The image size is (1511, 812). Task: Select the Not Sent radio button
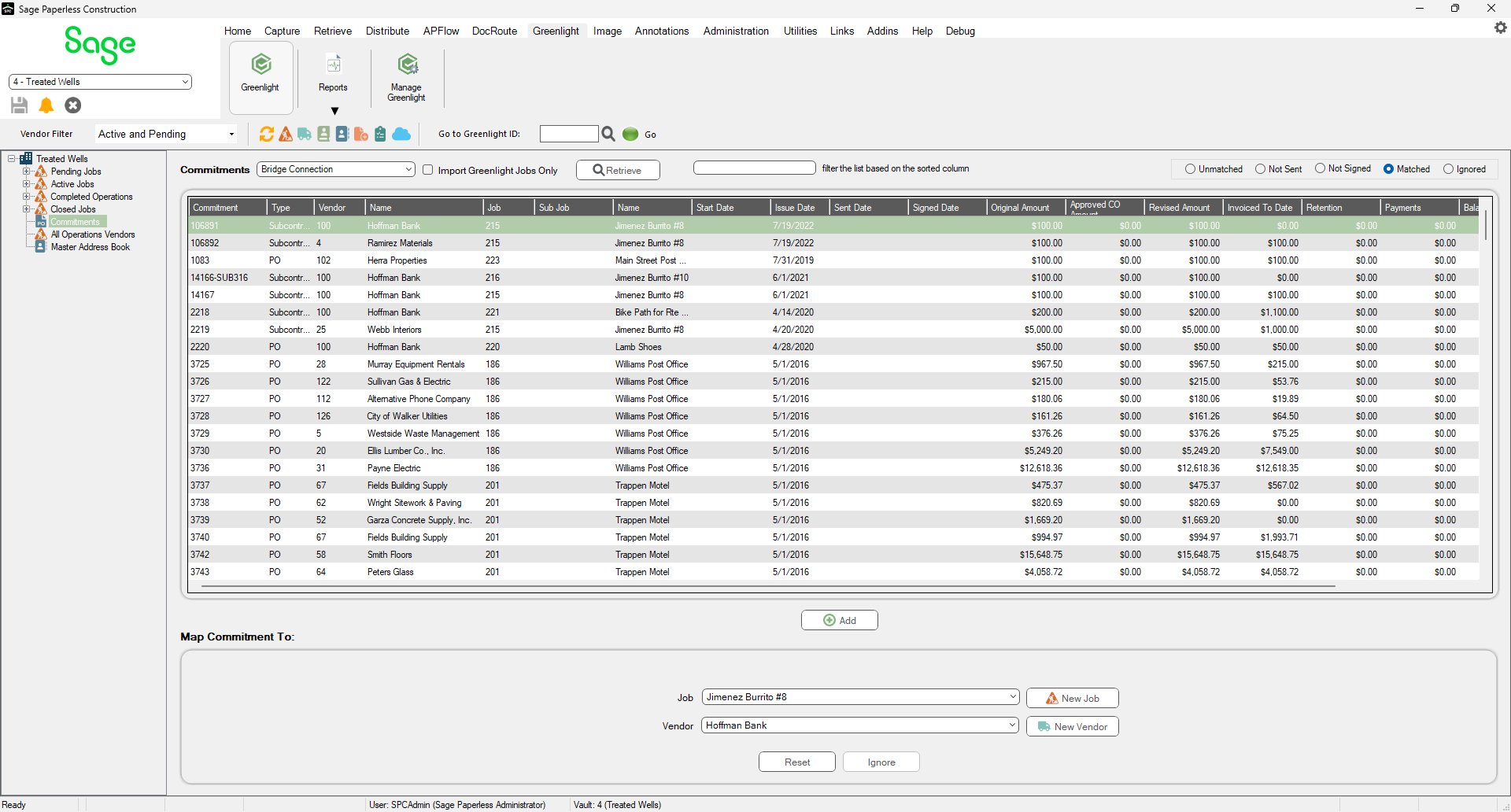coord(1260,169)
